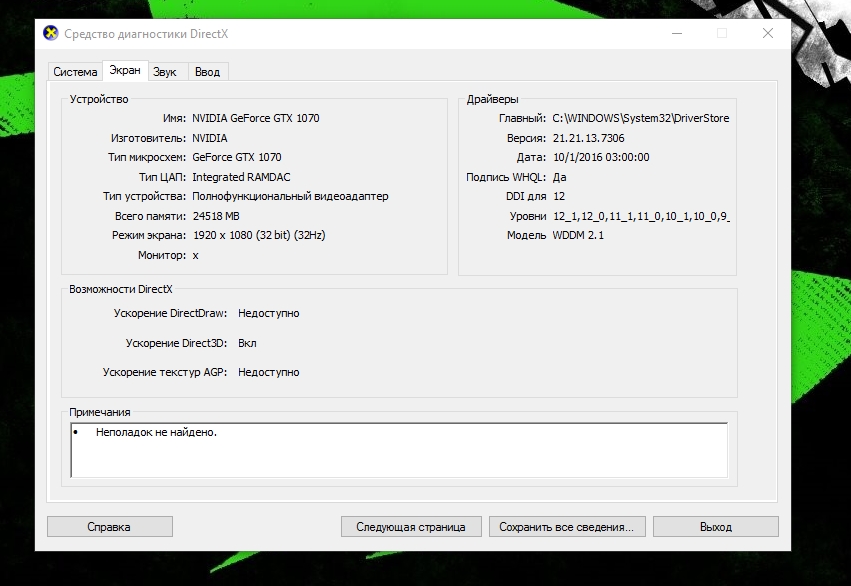Screen dimensions: 851x586
Task: Click Сохранить все сведения button
Action: 567,527
